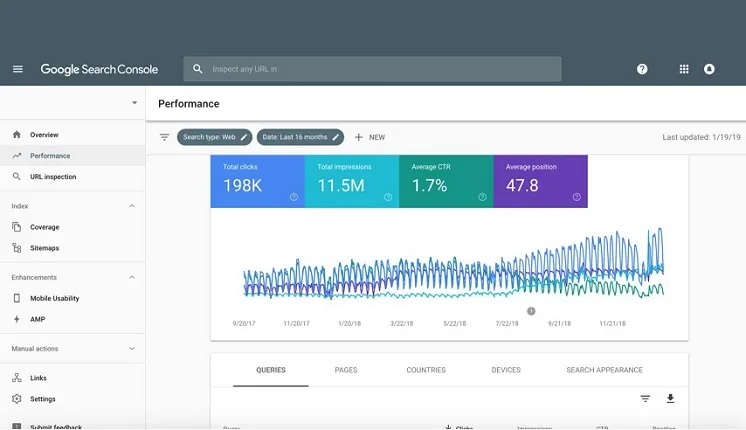Toggle the Total impressions metric card

point(352,181)
